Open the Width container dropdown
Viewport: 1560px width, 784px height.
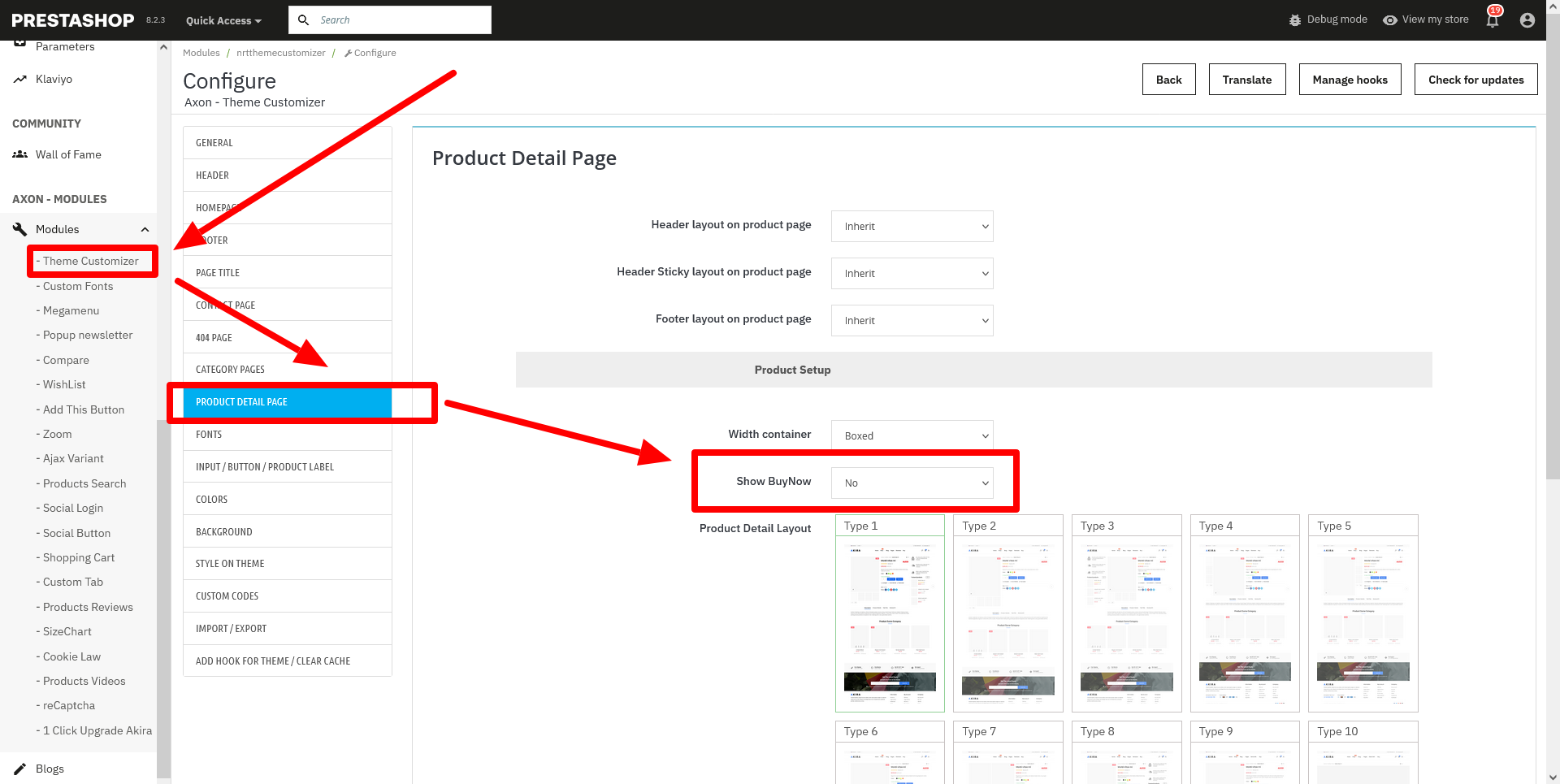(x=912, y=435)
